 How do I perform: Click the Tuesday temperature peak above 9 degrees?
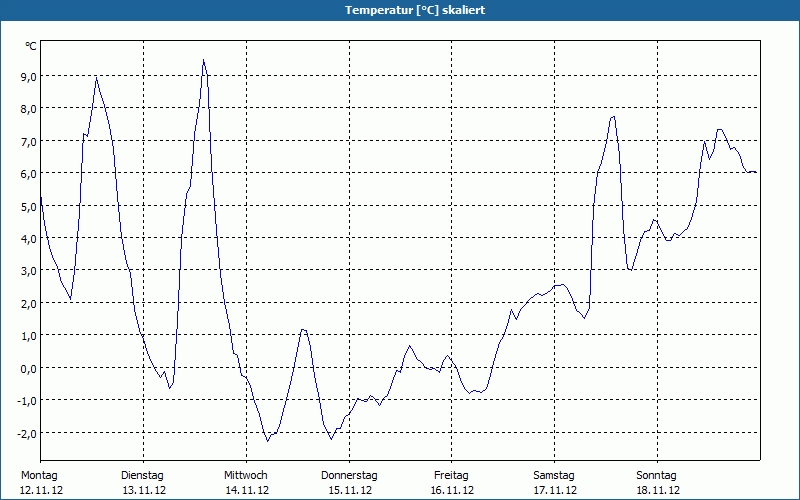pos(204,60)
